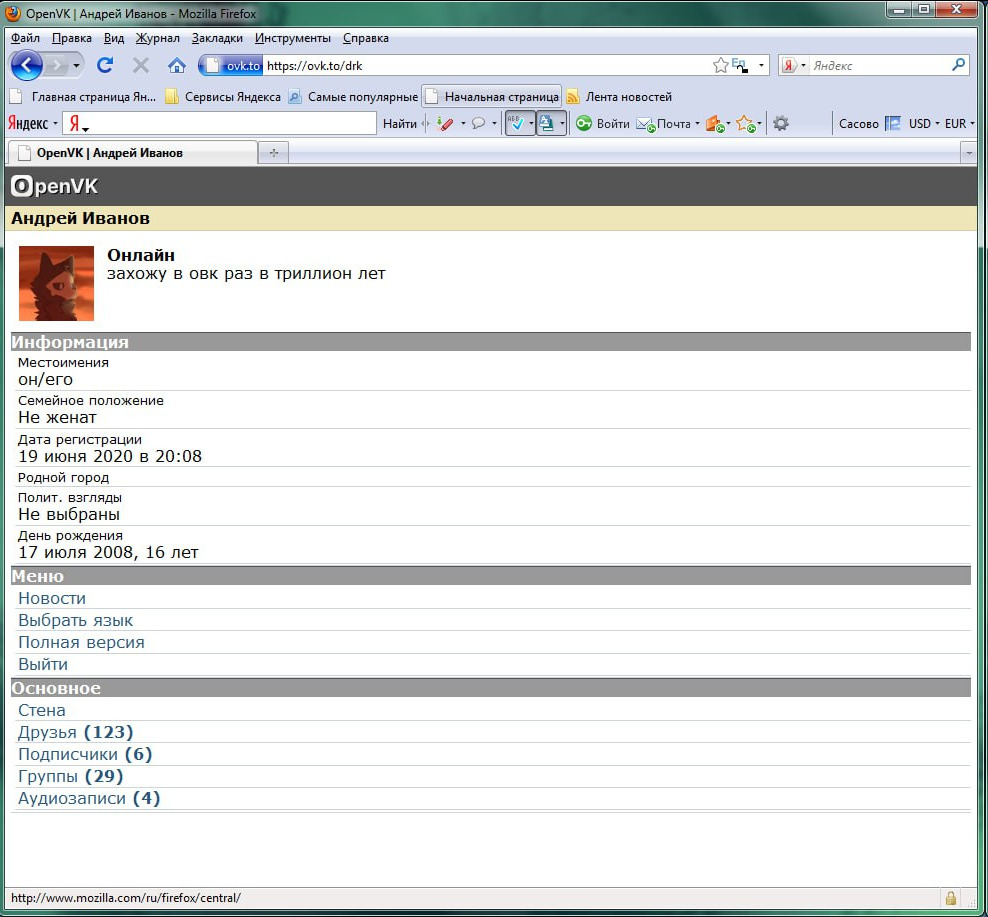Open the Правка menu

pyautogui.click(x=72, y=38)
